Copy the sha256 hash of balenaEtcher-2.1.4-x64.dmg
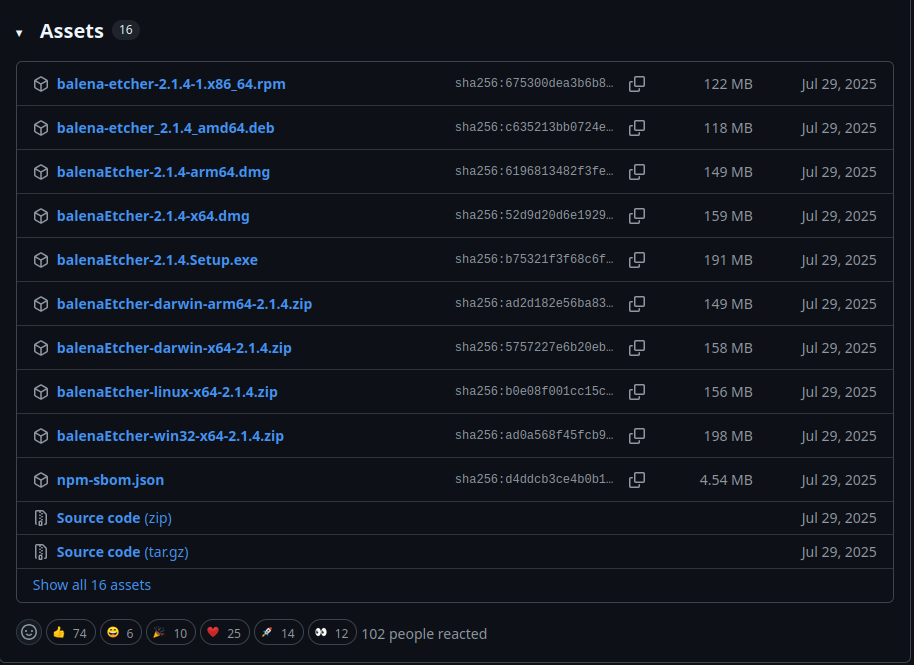 [637, 216]
